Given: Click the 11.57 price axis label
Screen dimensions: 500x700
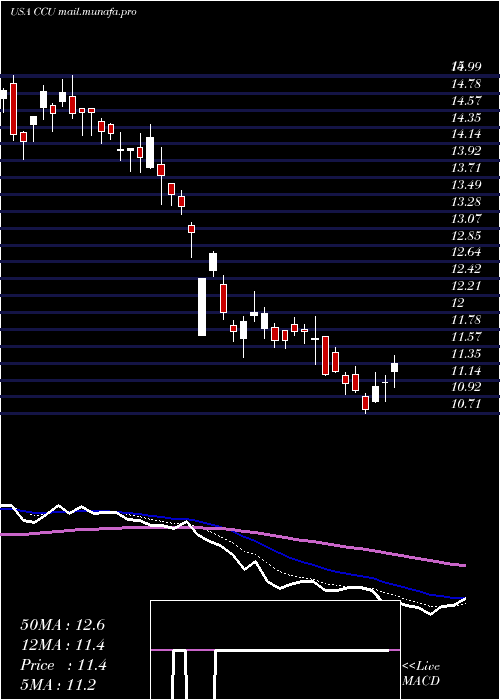Looking at the screenshot, I should [x=466, y=337].
